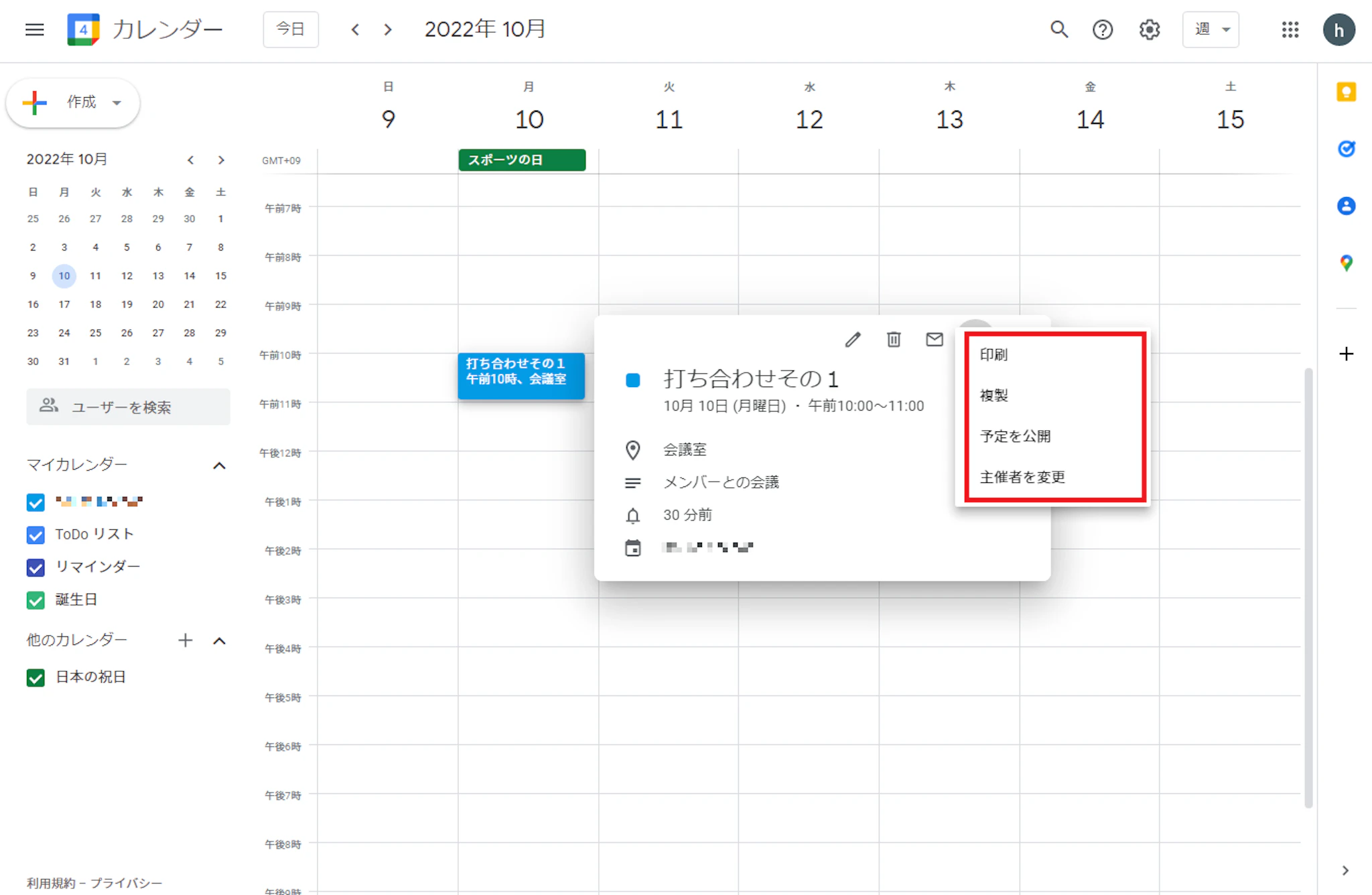Click the 今日 button
Viewport: 1372px width, 895px height.
tap(291, 29)
